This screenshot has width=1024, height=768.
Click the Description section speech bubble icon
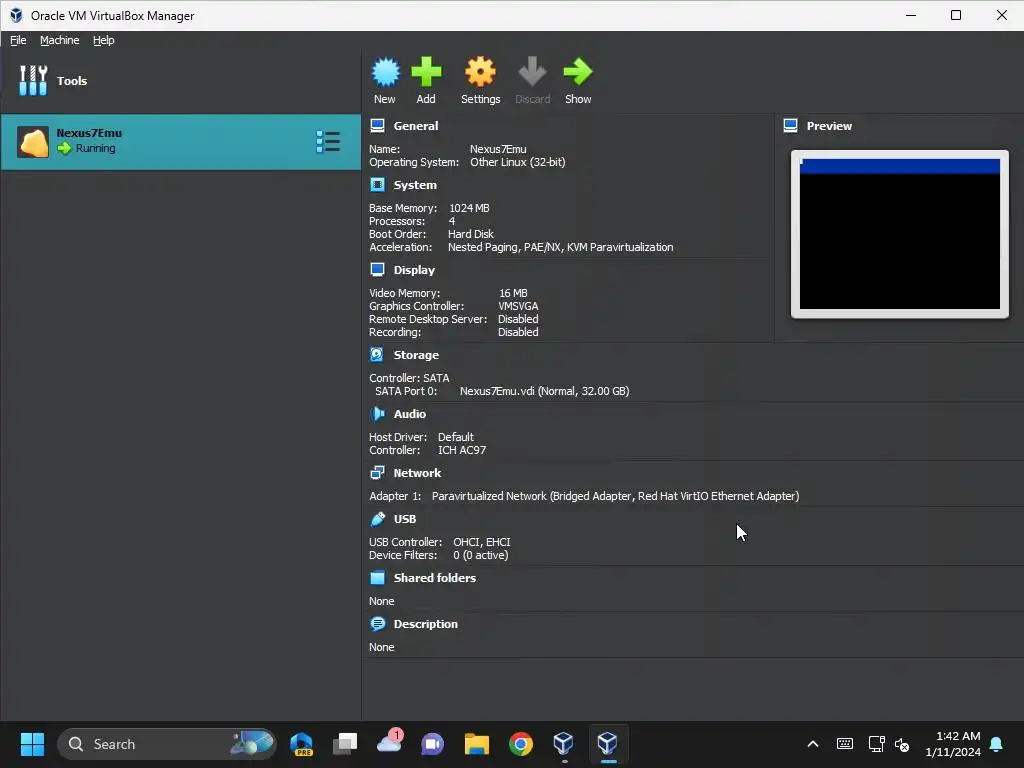(377, 624)
